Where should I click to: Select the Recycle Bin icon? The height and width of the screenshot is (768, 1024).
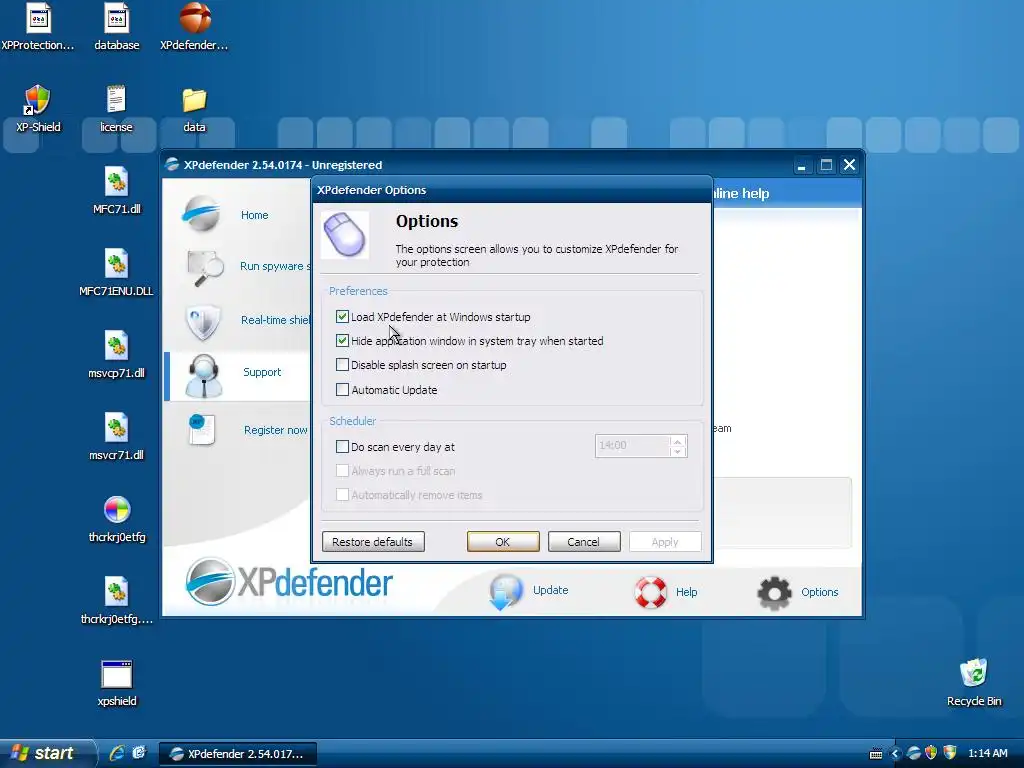point(974,673)
